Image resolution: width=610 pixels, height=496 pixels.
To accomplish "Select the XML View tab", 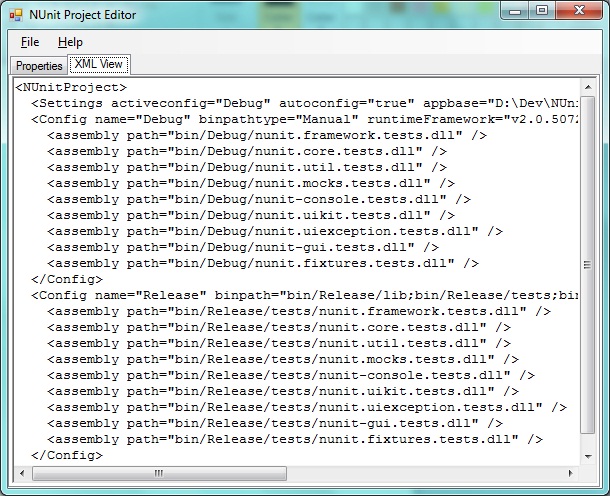I will click(x=98, y=65).
